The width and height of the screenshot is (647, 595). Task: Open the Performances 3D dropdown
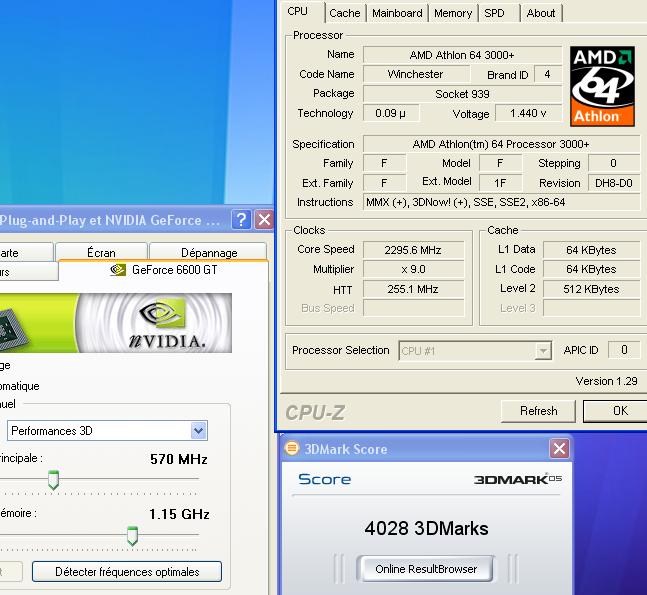107,431
